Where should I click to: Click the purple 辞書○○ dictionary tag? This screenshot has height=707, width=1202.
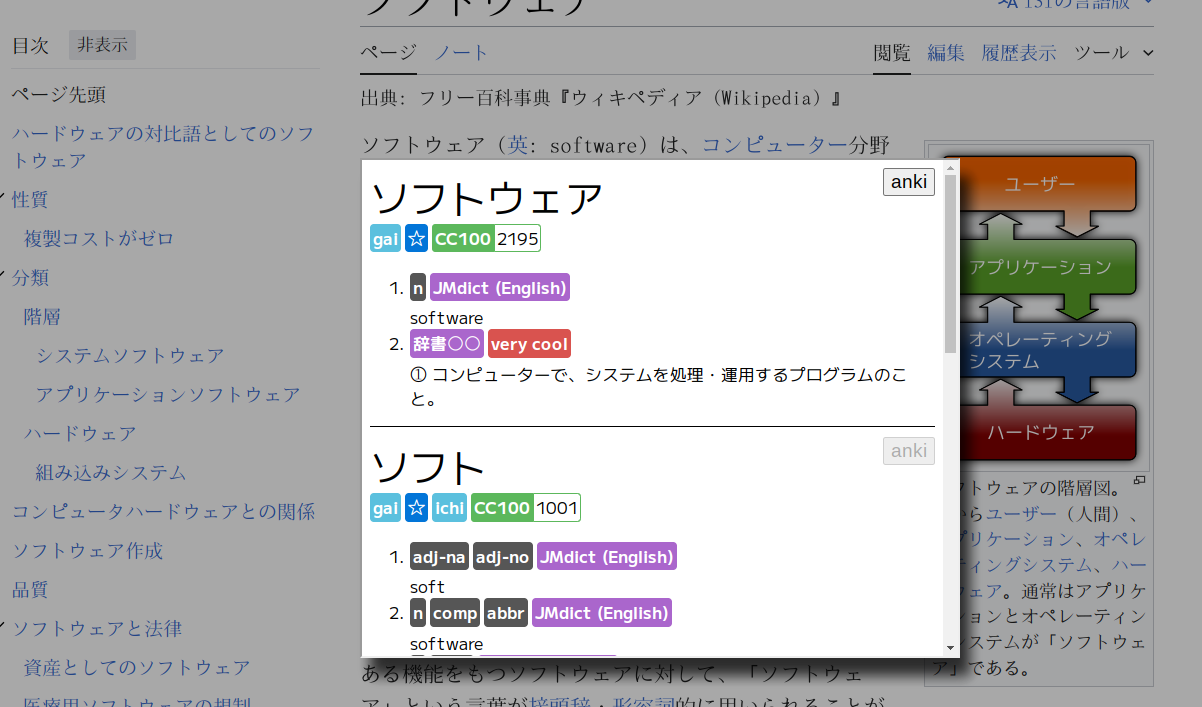[447, 344]
